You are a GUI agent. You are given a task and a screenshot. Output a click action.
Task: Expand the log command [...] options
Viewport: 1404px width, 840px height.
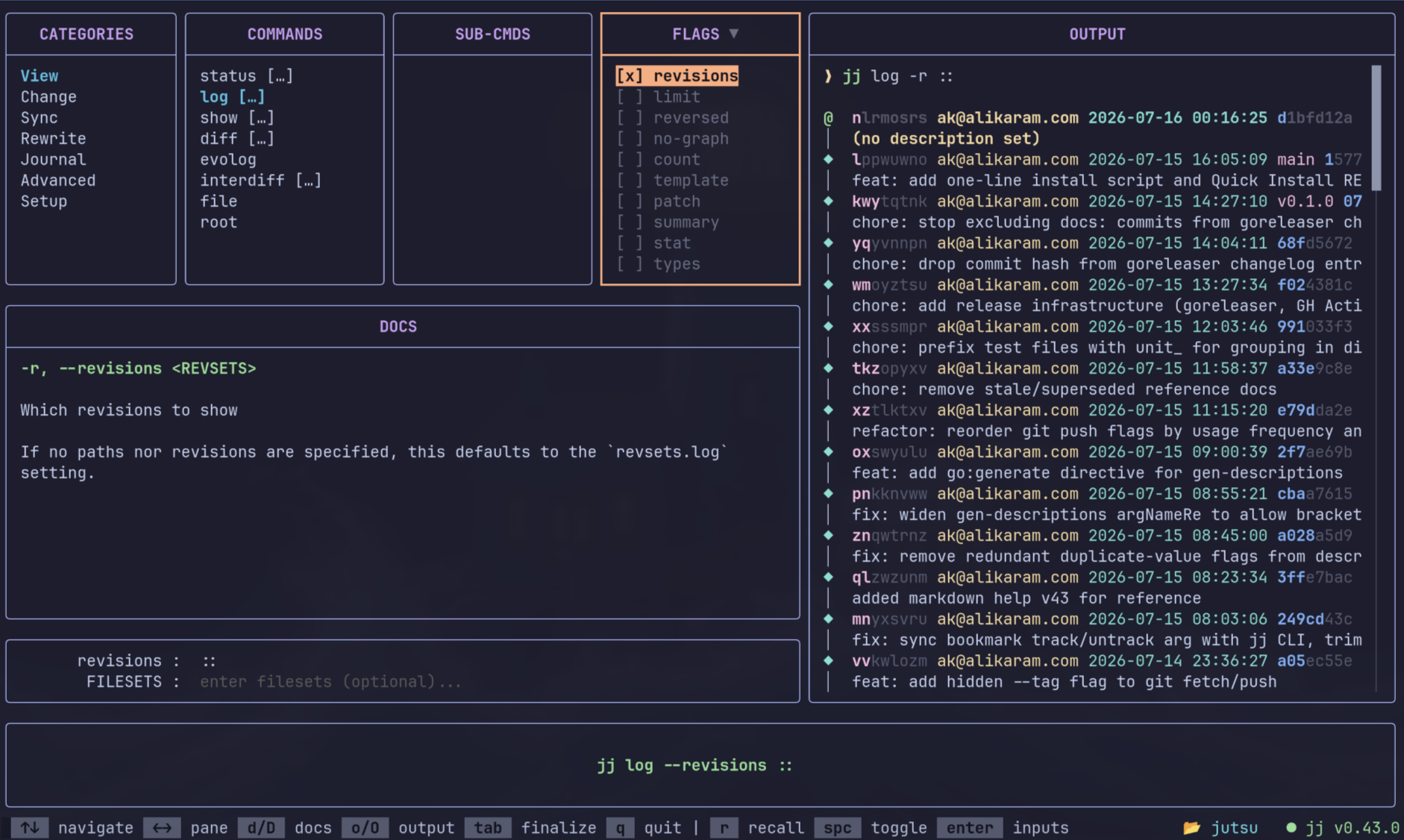(x=252, y=97)
